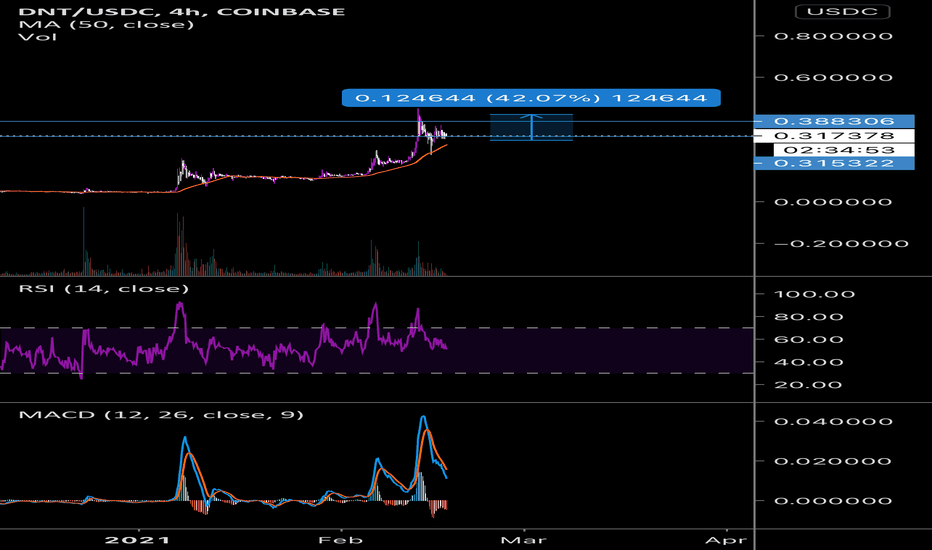Click the MACD (12, 26, close, 9) label
This screenshot has height=550, width=932.
tap(161, 414)
